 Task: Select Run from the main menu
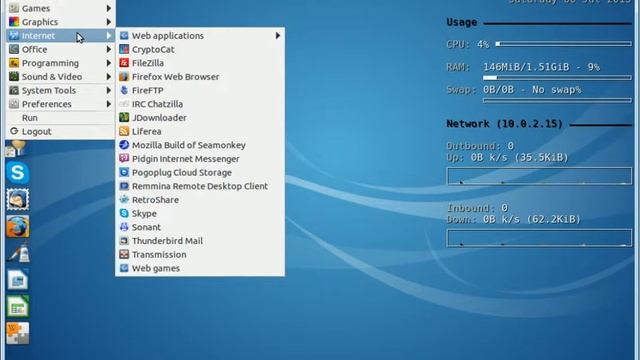60,118
